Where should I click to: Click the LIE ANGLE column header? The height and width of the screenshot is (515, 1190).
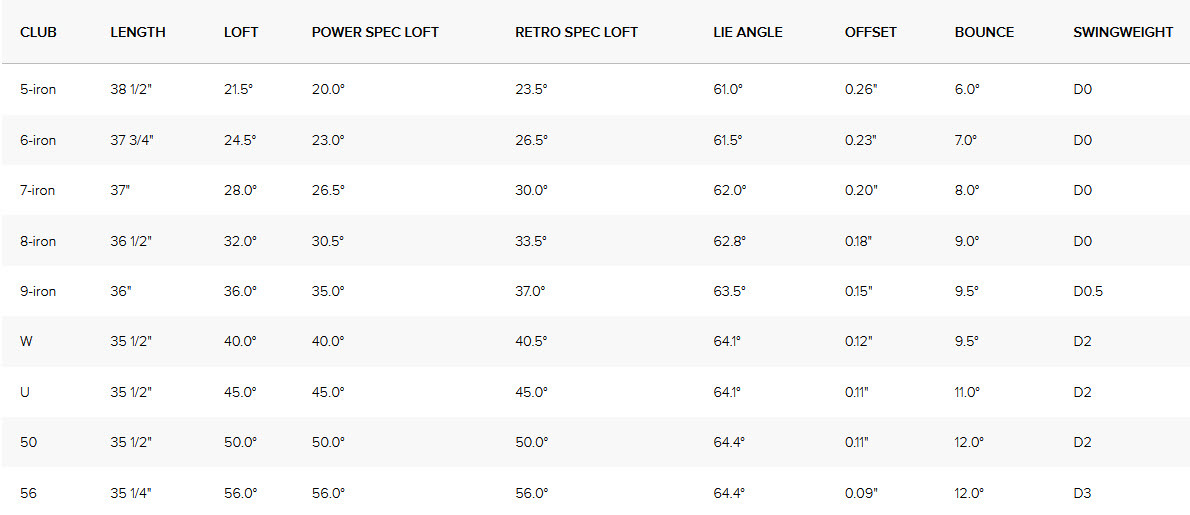748,32
